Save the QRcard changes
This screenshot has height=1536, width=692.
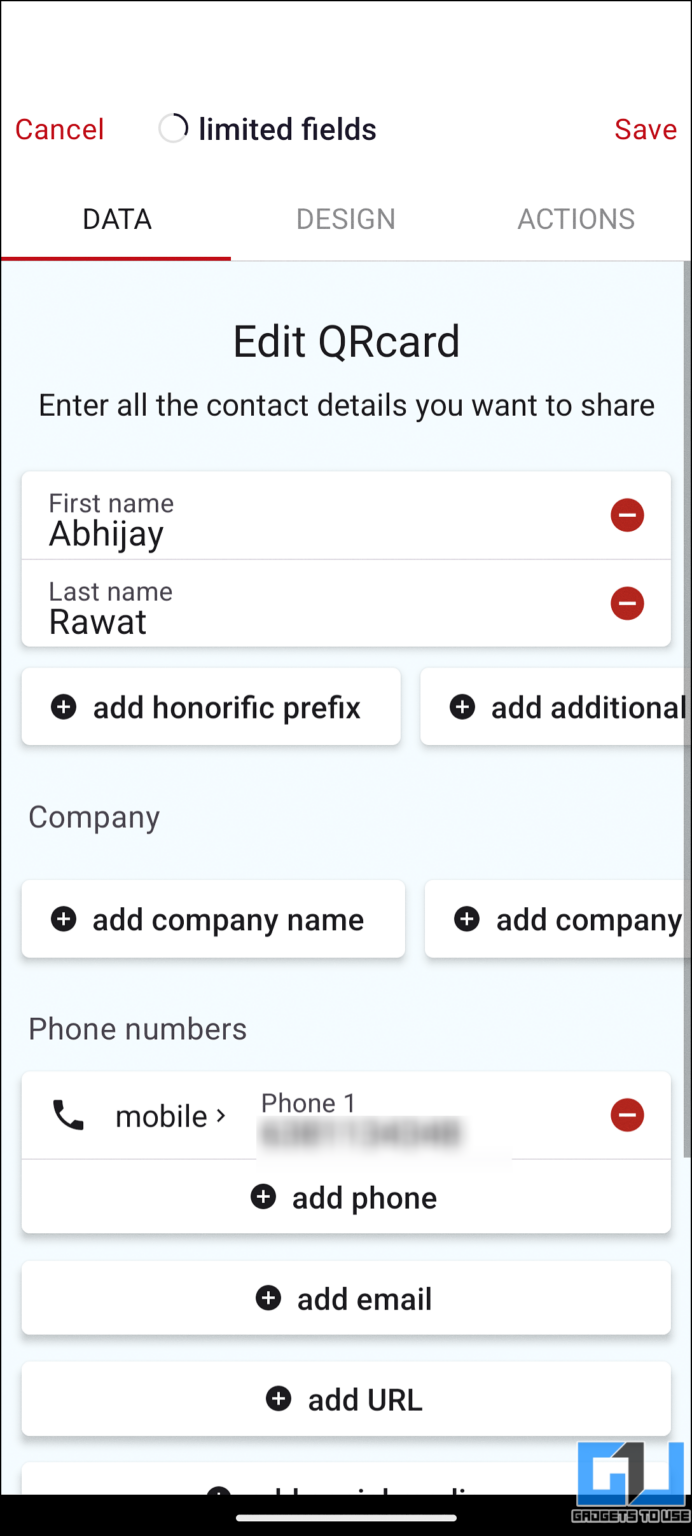(x=645, y=128)
